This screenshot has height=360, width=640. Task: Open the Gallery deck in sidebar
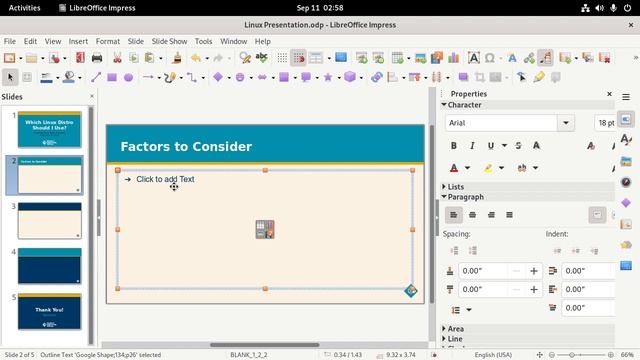(626, 161)
